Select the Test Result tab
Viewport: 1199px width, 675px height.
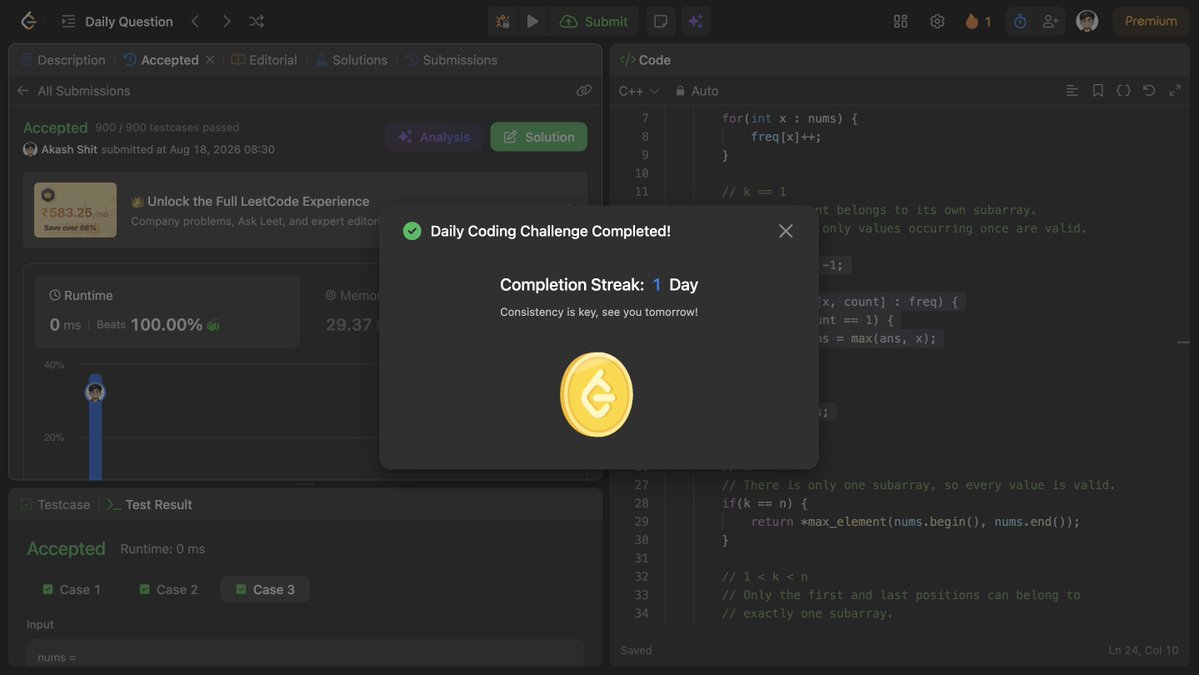coord(149,505)
